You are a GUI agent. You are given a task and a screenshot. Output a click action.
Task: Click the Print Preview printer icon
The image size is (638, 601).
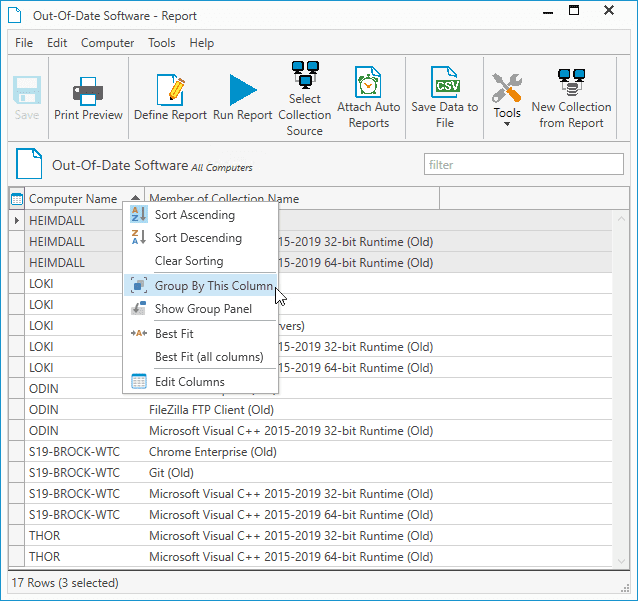tap(88, 91)
